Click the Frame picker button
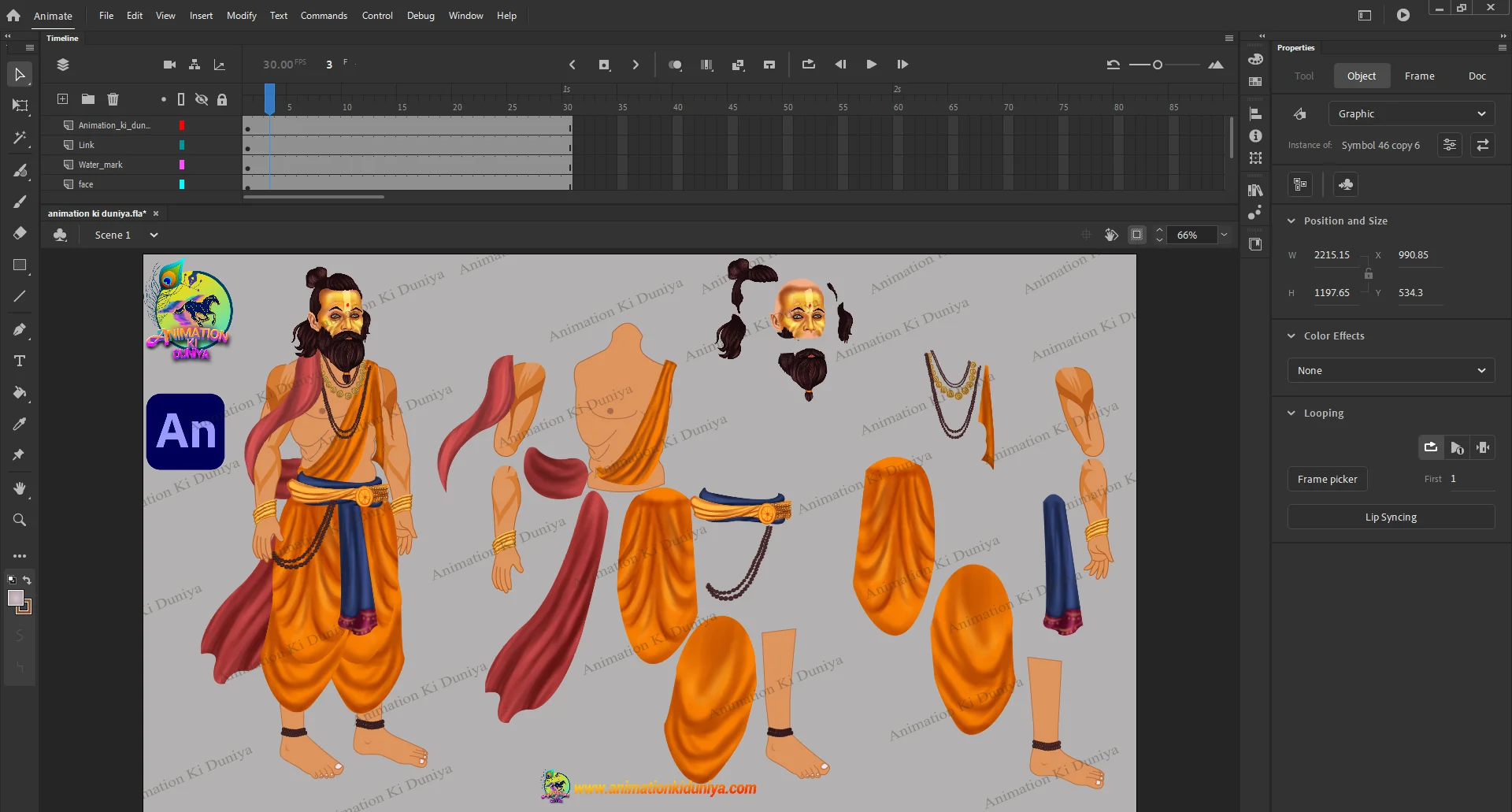Image resolution: width=1512 pixels, height=812 pixels. click(1327, 479)
